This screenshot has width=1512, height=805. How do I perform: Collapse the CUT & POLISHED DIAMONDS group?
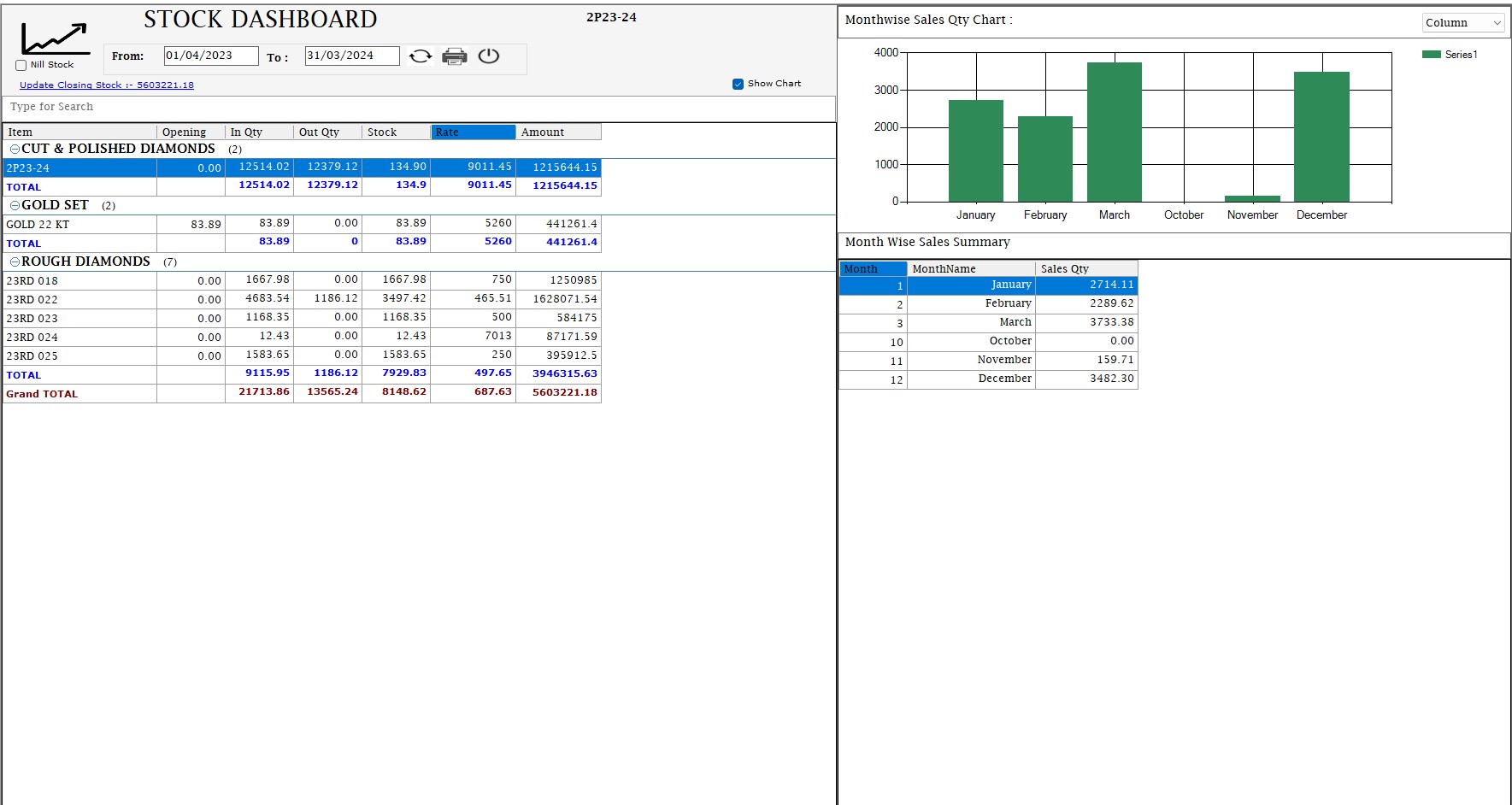tap(15, 150)
